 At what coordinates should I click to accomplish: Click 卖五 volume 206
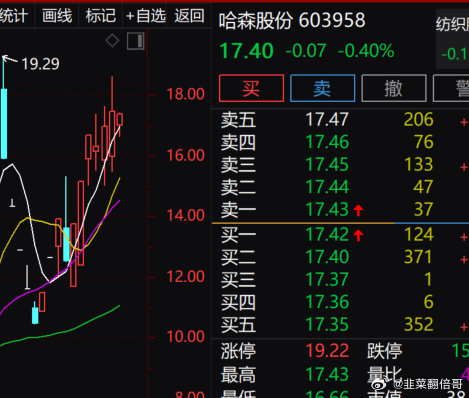click(x=419, y=119)
